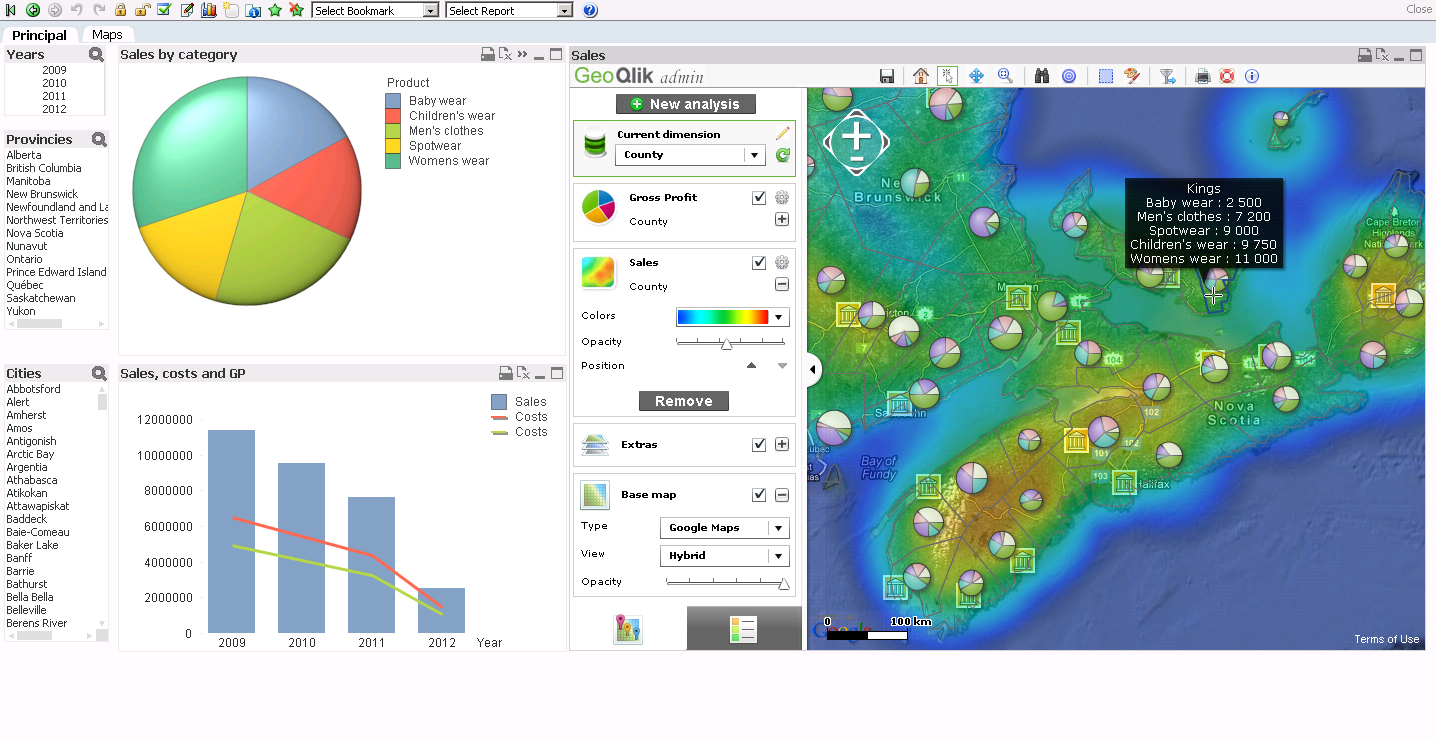Print the map using the printer icon

(x=1202, y=75)
